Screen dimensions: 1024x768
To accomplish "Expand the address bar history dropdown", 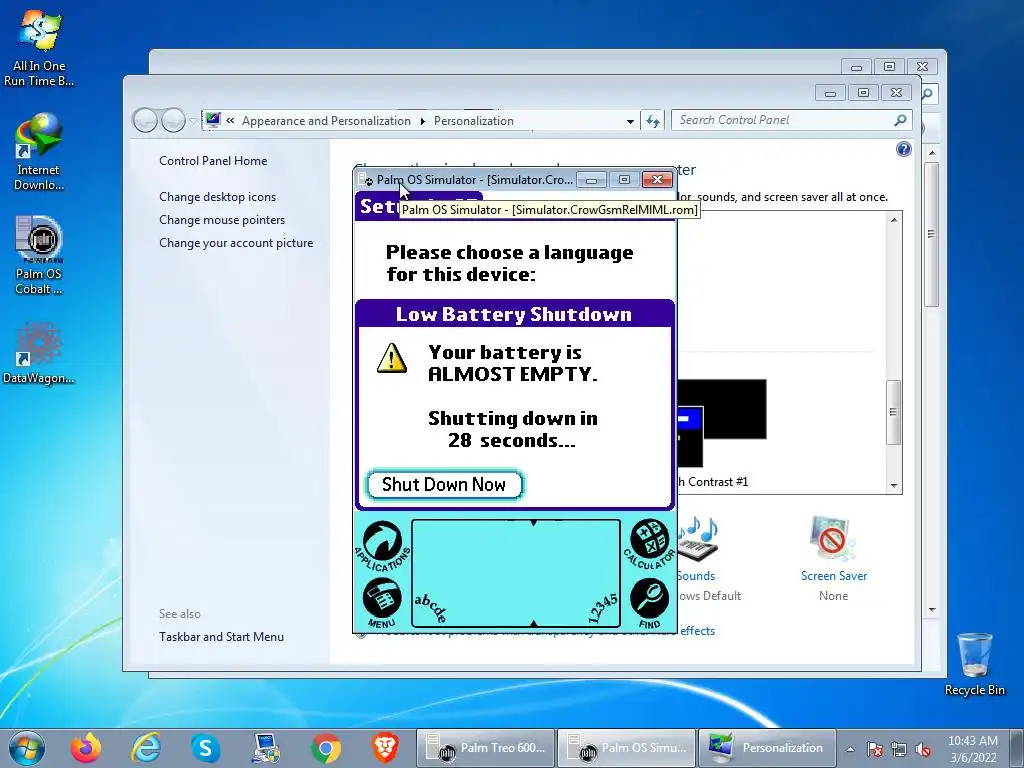I will point(630,121).
